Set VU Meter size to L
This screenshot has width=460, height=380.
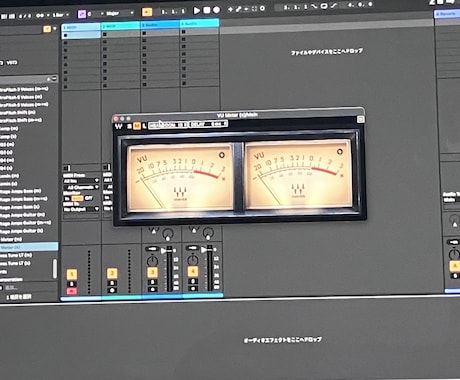144,126
